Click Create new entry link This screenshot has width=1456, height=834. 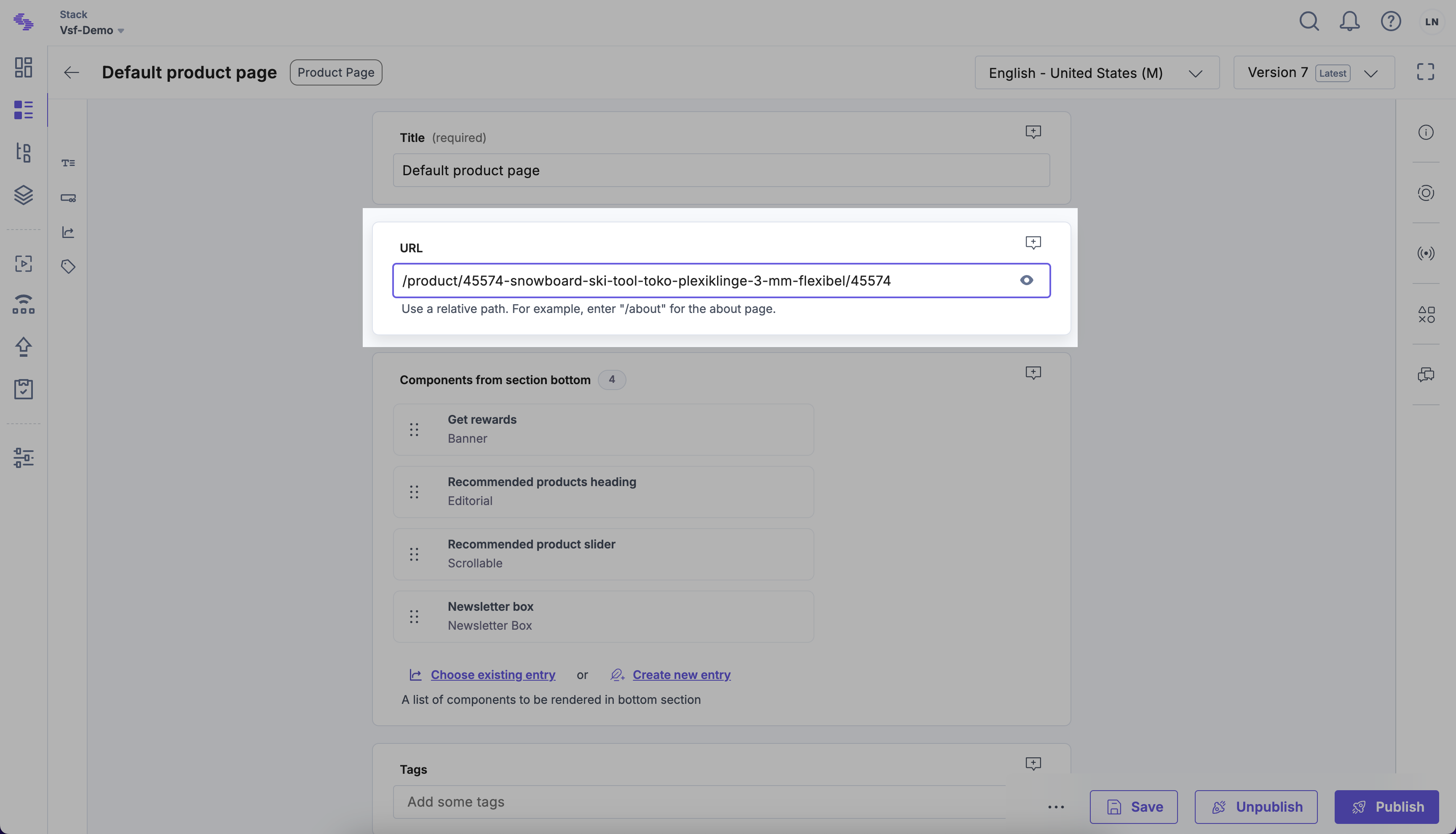(x=682, y=675)
